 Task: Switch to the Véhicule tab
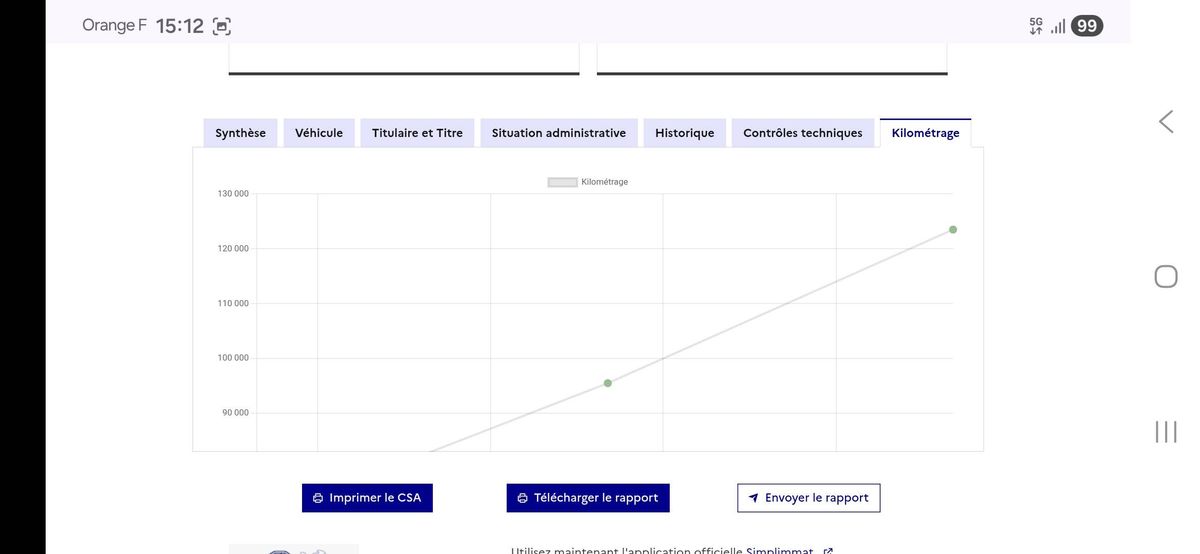(x=319, y=133)
